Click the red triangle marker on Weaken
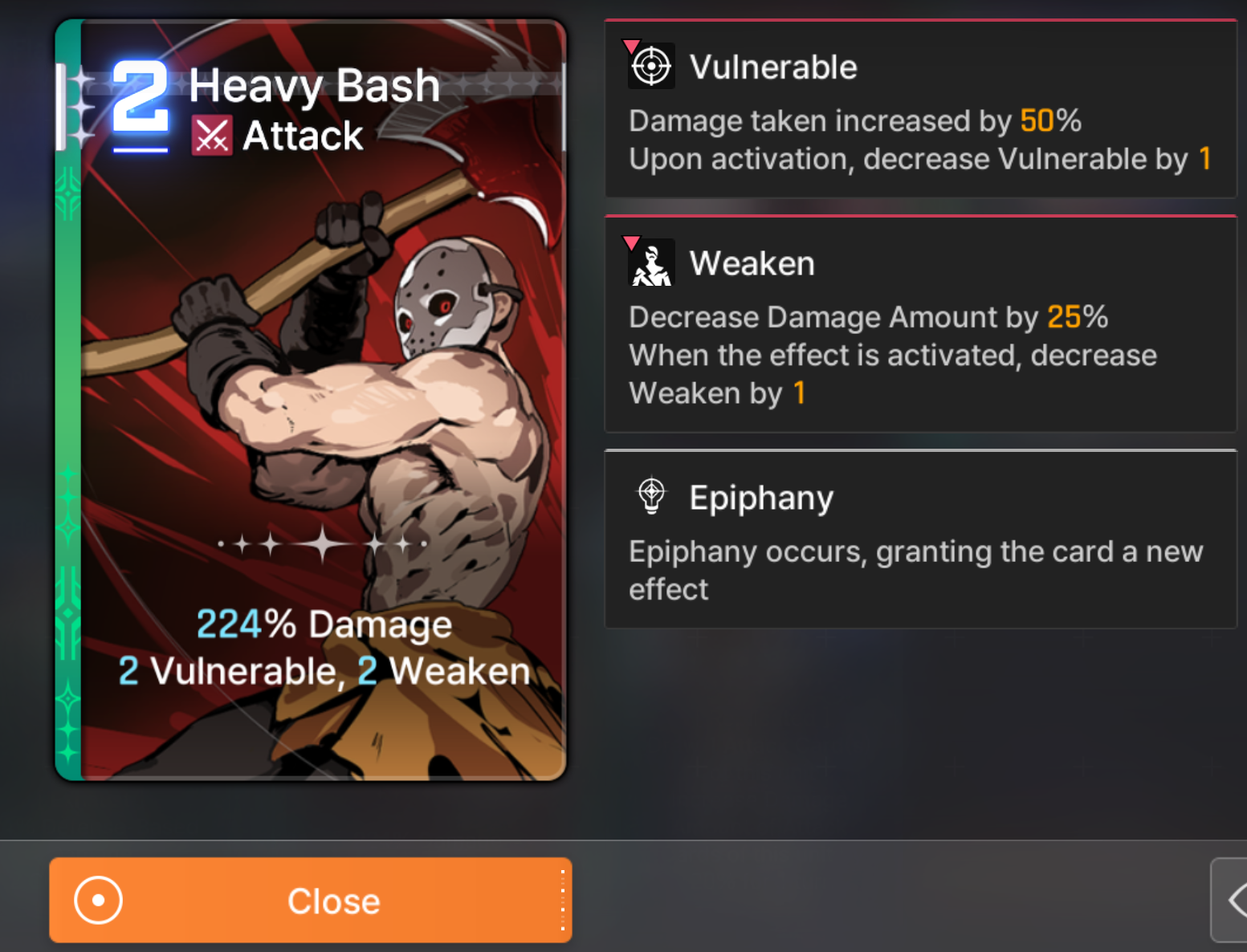This screenshot has height=952, width=1247. (x=632, y=242)
